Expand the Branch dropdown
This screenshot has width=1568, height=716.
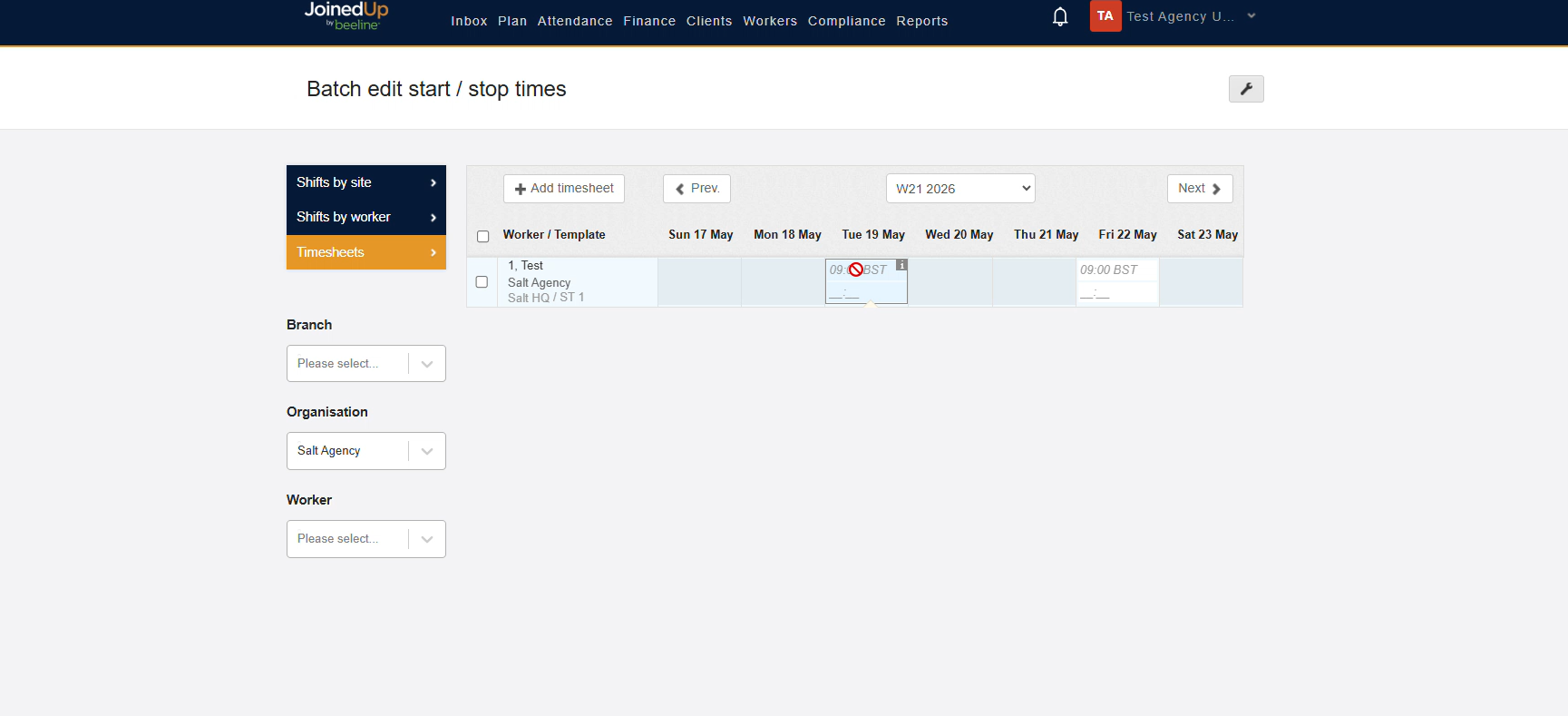pyautogui.click(x=366, y=364)
